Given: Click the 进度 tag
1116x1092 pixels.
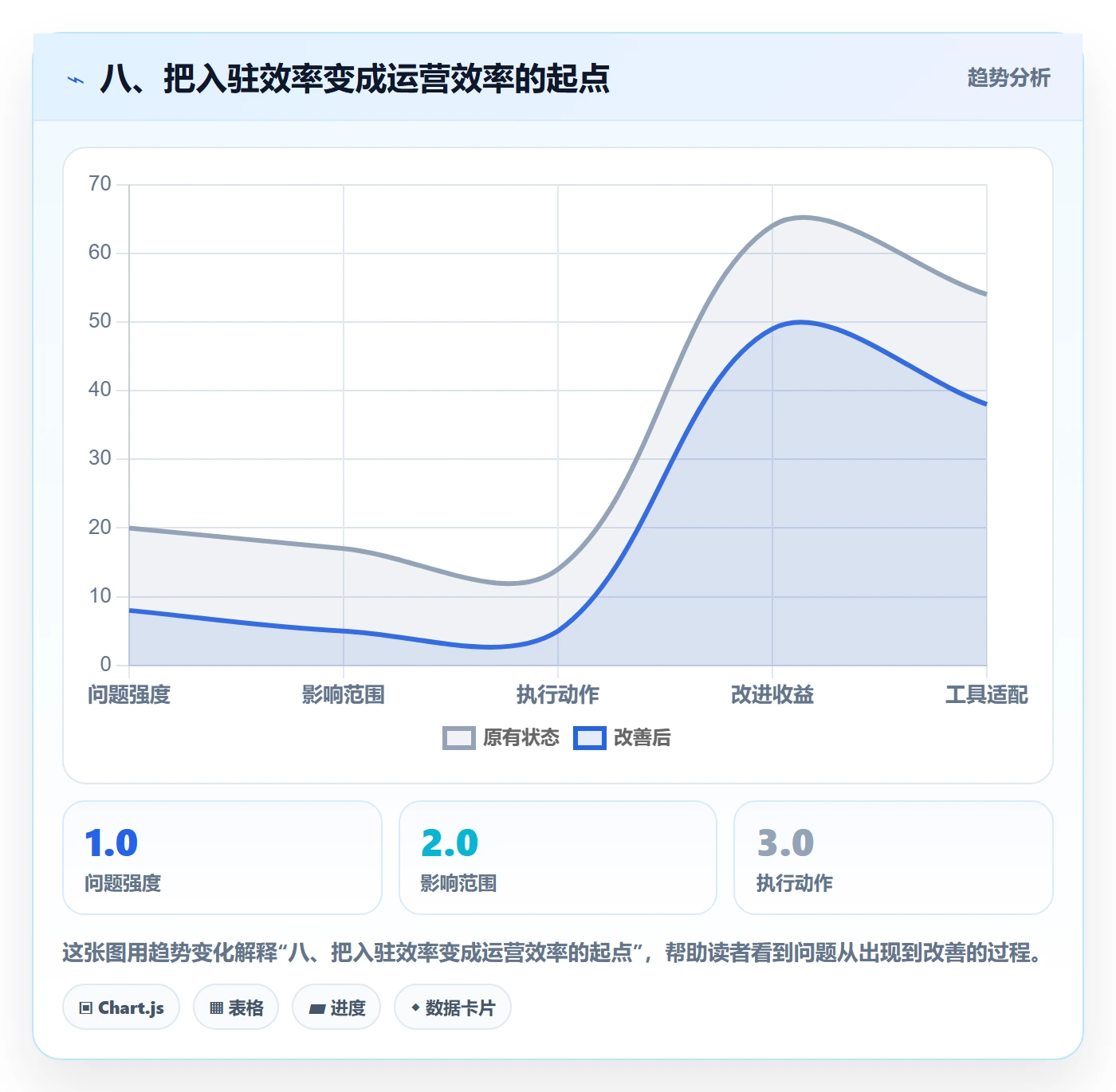Looking at the screenshot, I should 336,1008.
